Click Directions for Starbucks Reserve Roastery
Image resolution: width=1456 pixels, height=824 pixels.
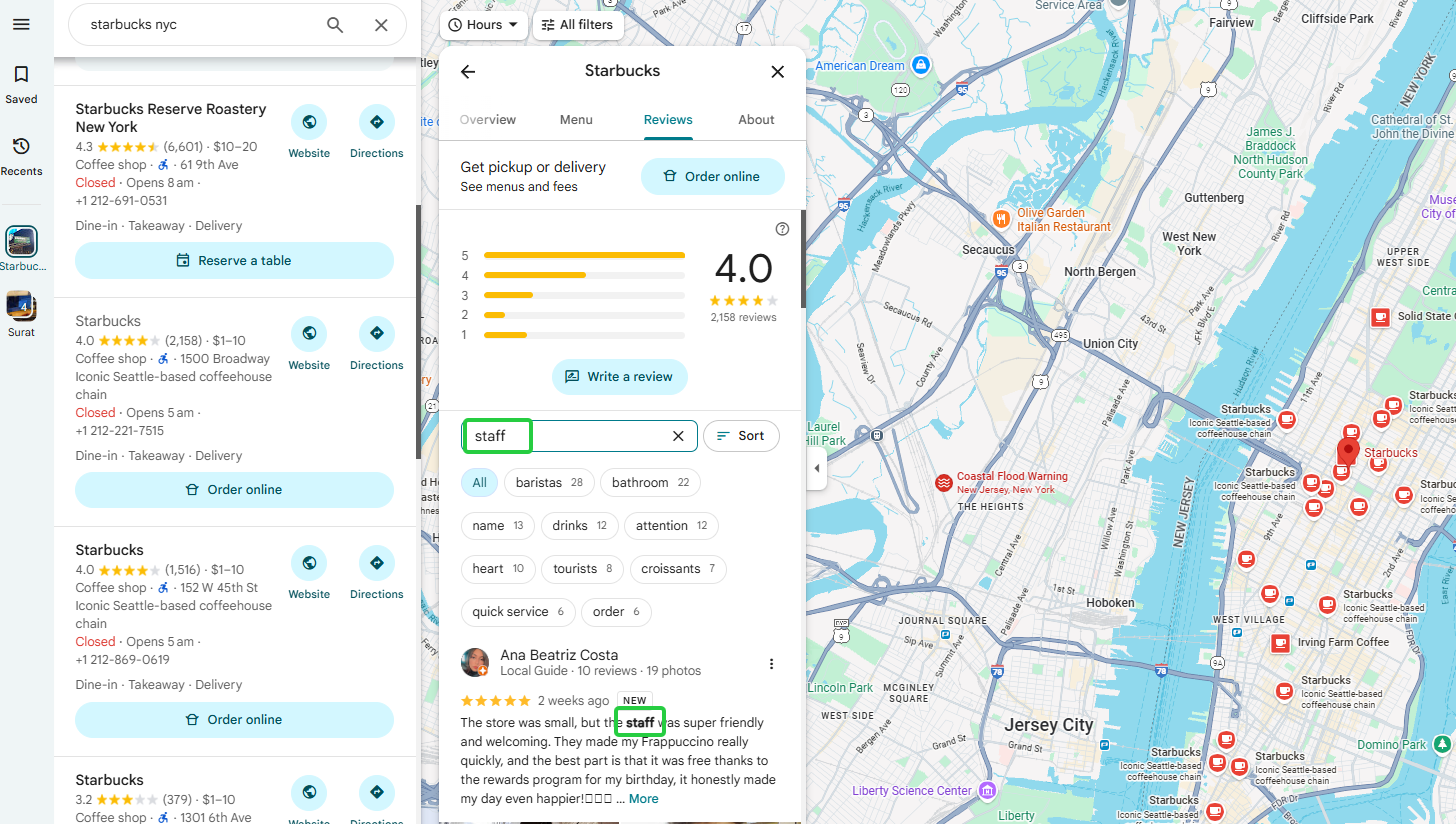[x=376, y=122]
